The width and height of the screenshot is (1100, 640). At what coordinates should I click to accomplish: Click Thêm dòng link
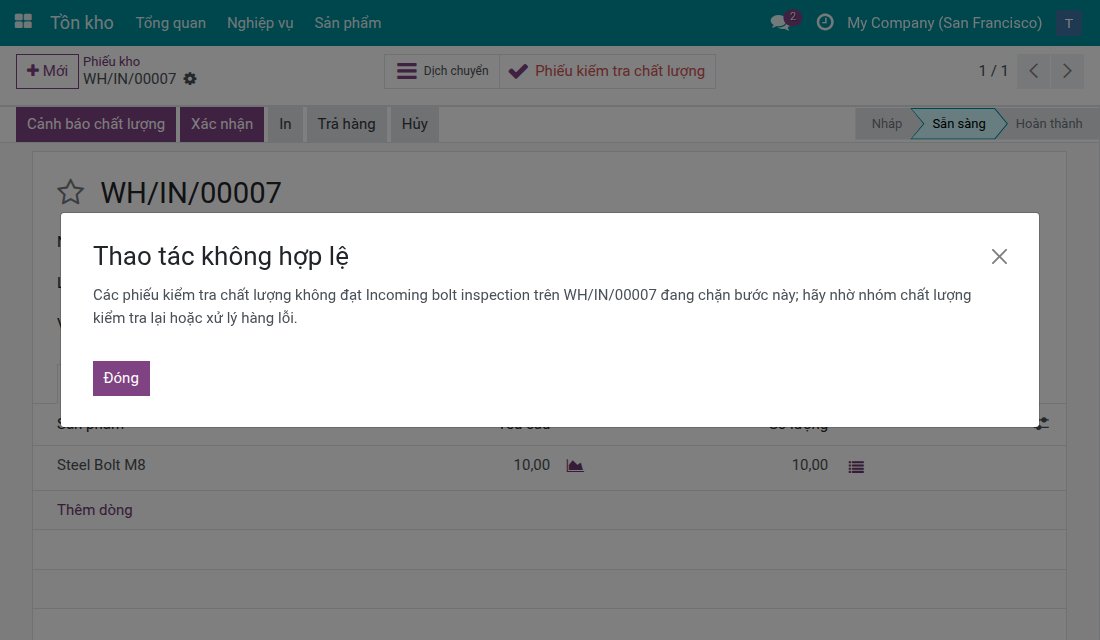95,510
